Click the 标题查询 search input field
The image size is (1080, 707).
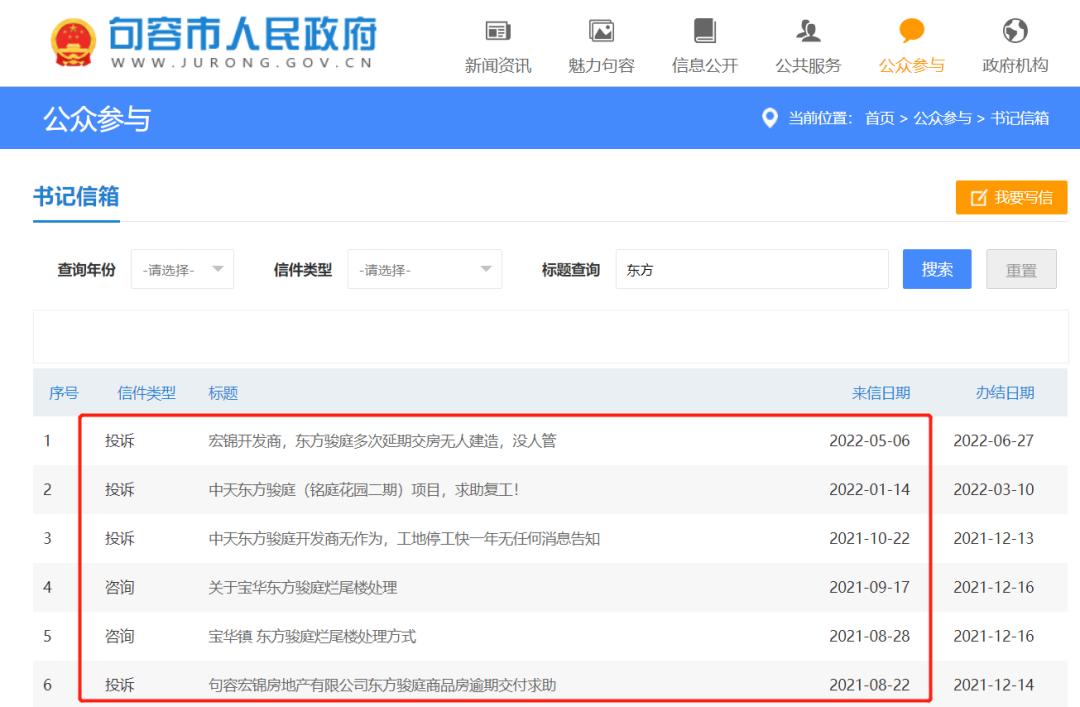(750, 268)
